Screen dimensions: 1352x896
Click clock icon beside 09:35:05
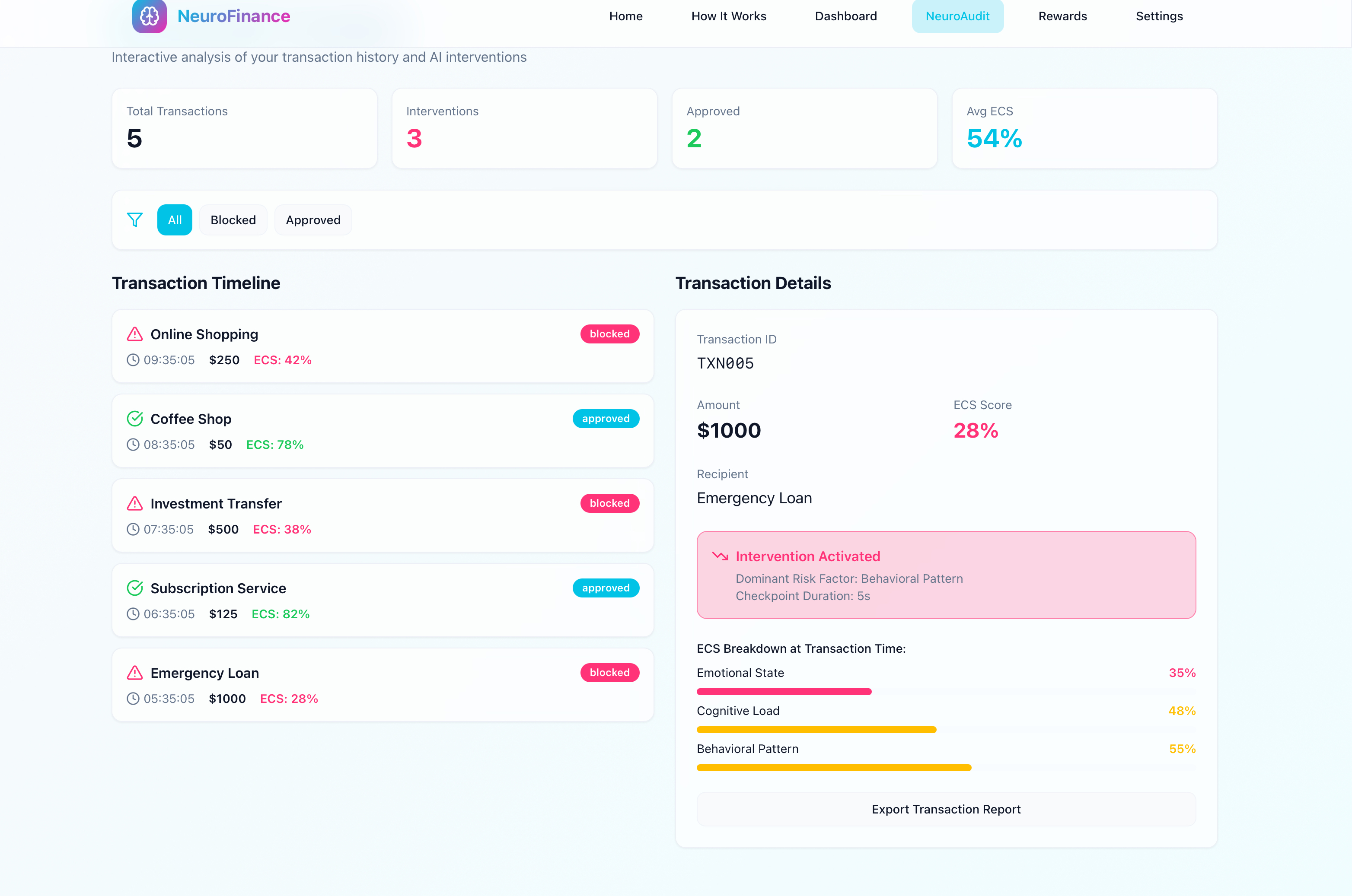133,360
